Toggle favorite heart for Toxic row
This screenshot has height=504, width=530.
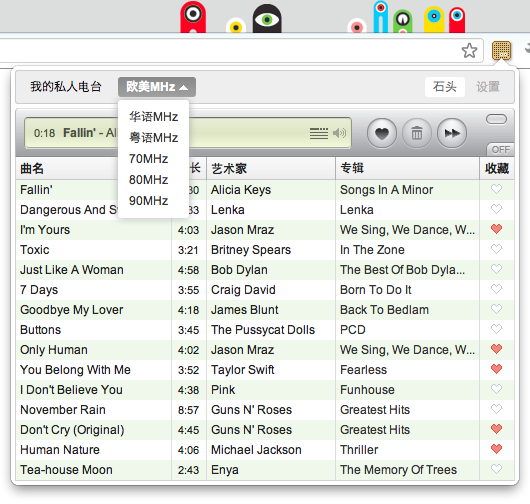point(496,249)
